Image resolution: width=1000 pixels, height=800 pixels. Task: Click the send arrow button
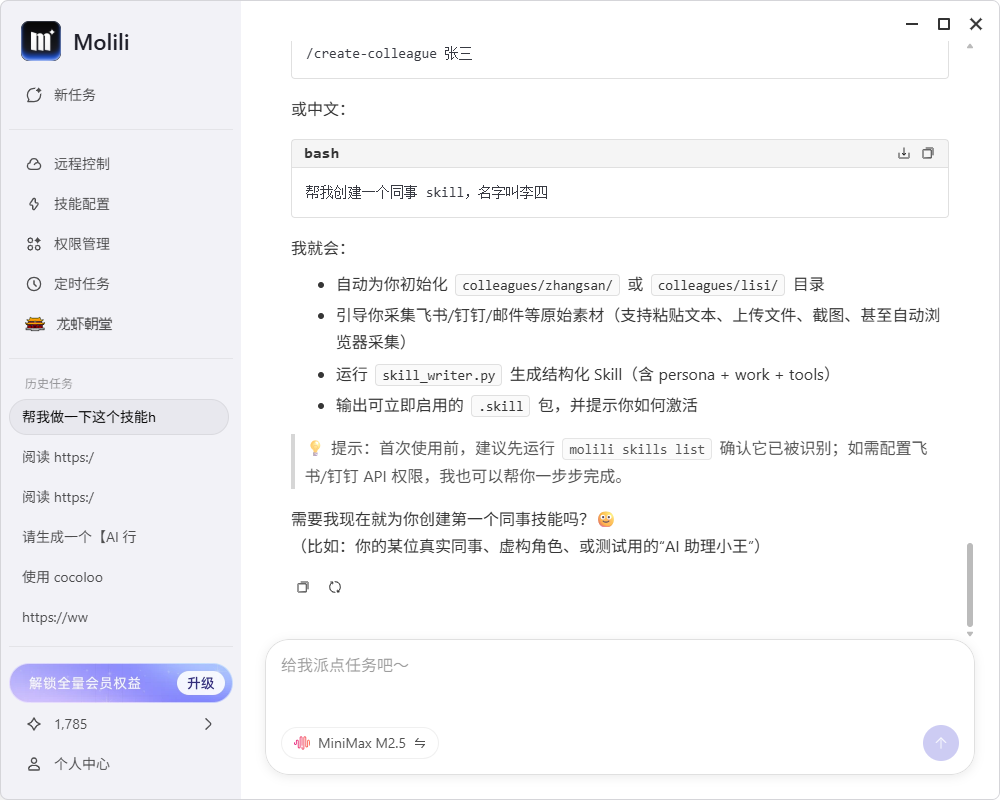(x=940, y=743)
